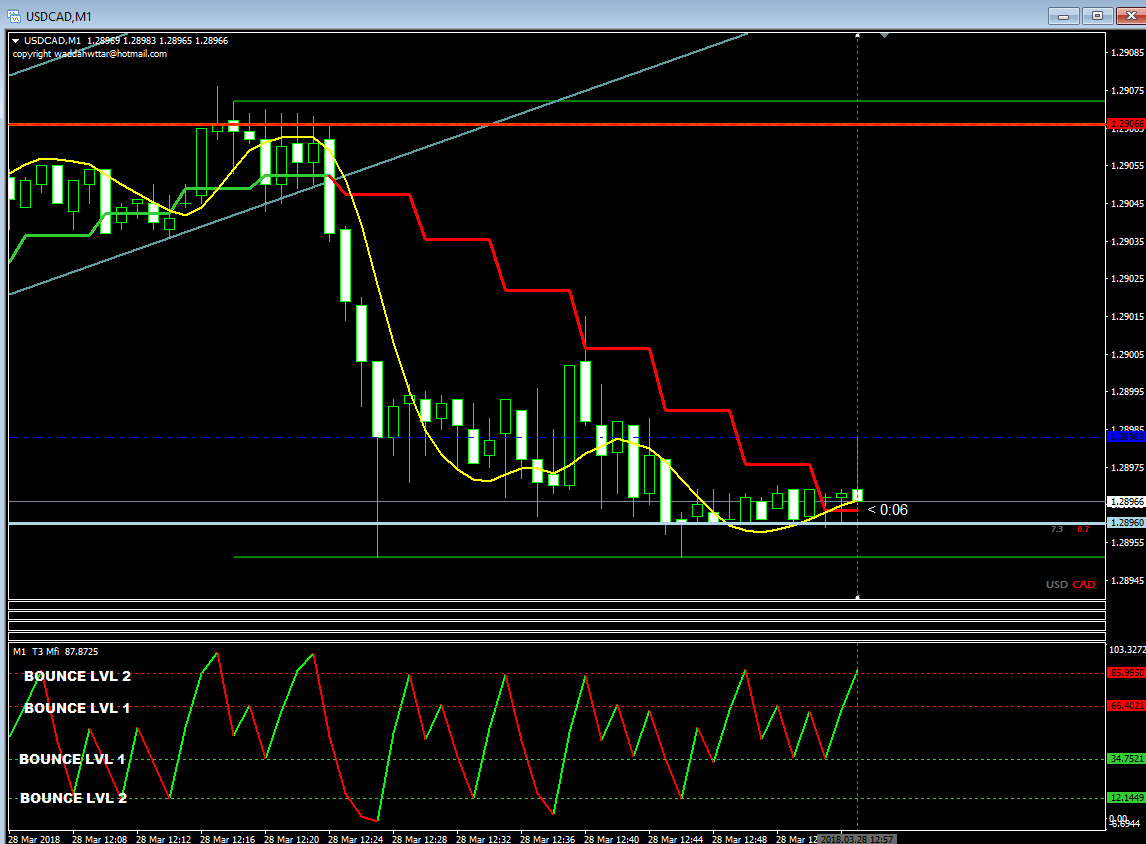Click the candle timer 0:06 label

coord(887,510)
